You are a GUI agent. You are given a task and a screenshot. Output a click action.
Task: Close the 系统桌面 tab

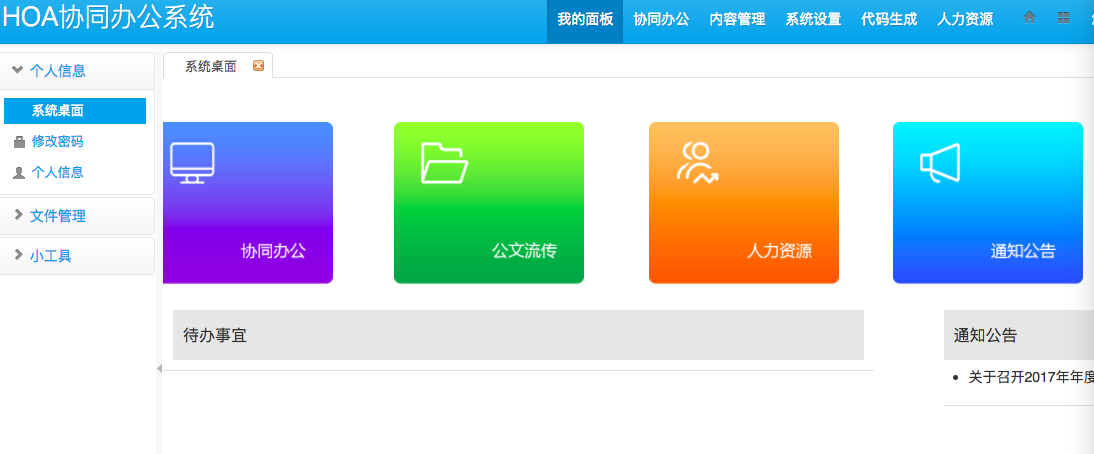coord(258,66)
